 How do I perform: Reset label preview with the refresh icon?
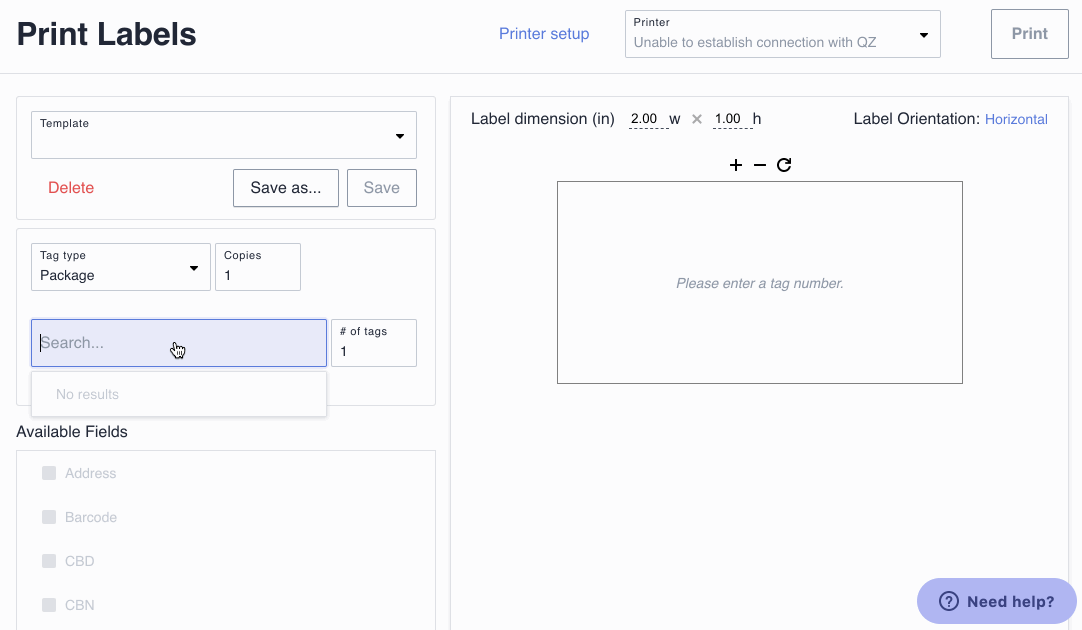(x=784, y=165)
